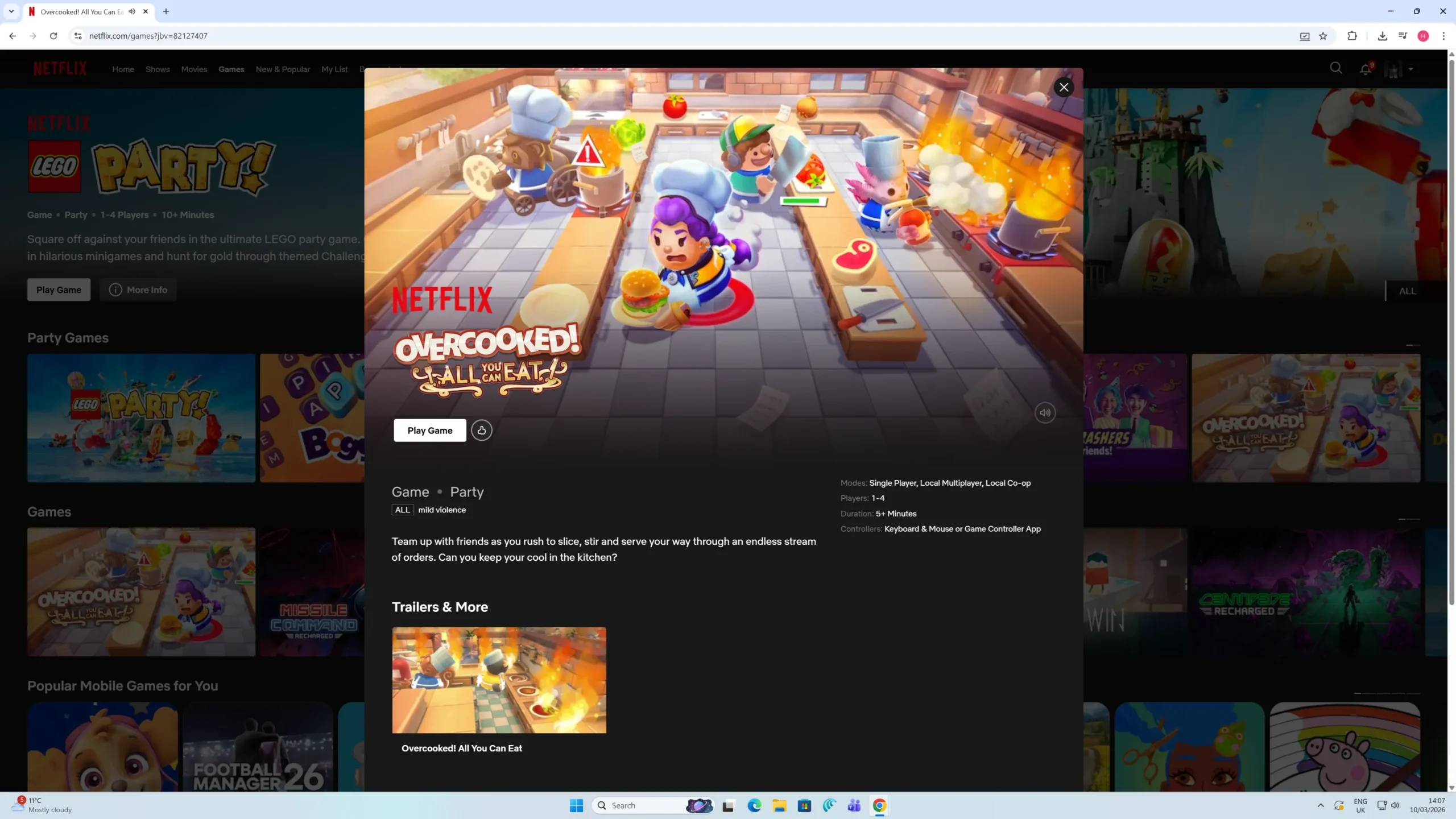The image size is (1456, 819).
Task: Toggle system volume from the taskbar
Action: click(x=1396, y=805)
